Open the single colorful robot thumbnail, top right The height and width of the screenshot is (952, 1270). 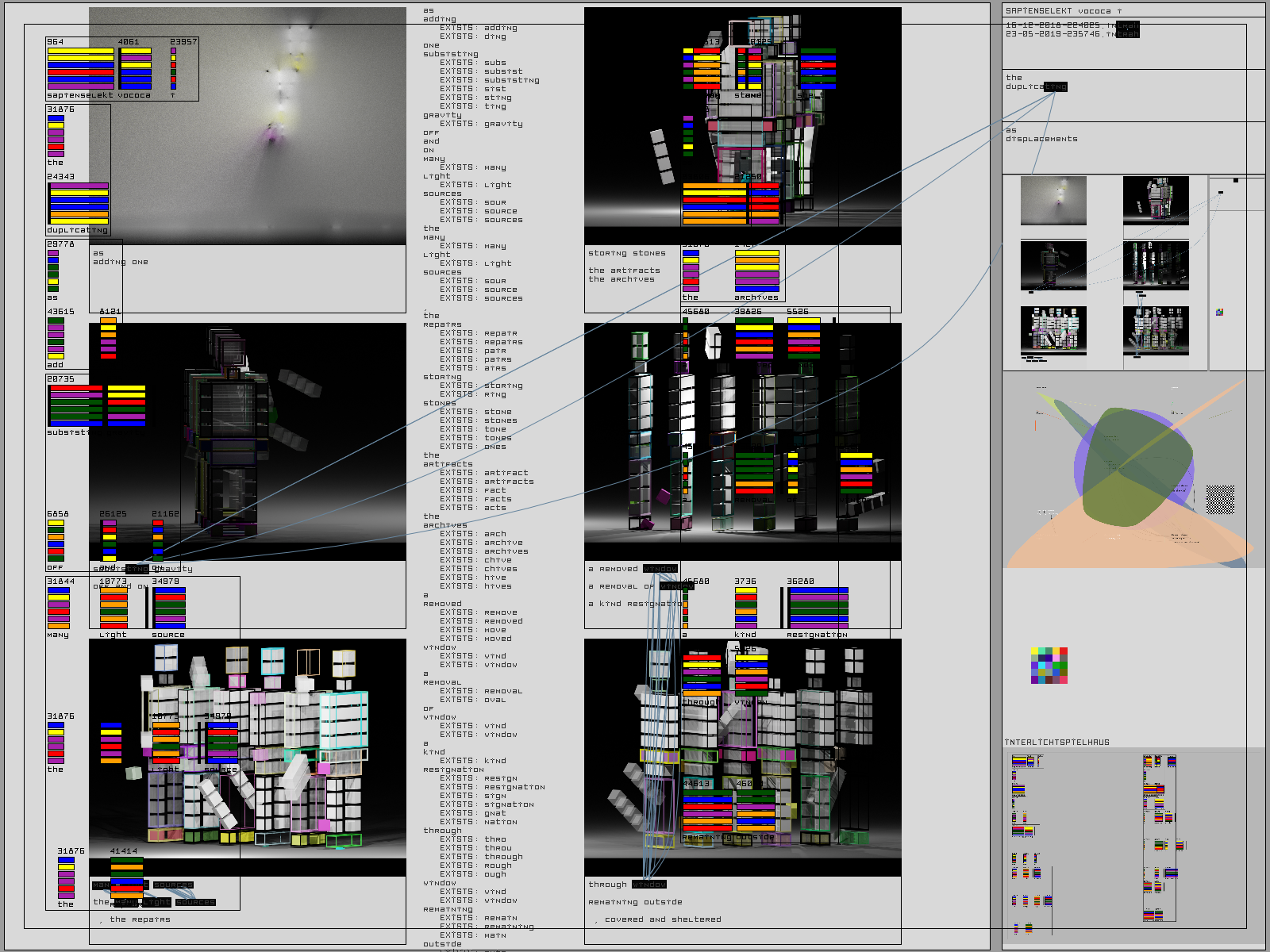tap(1156, 201)
